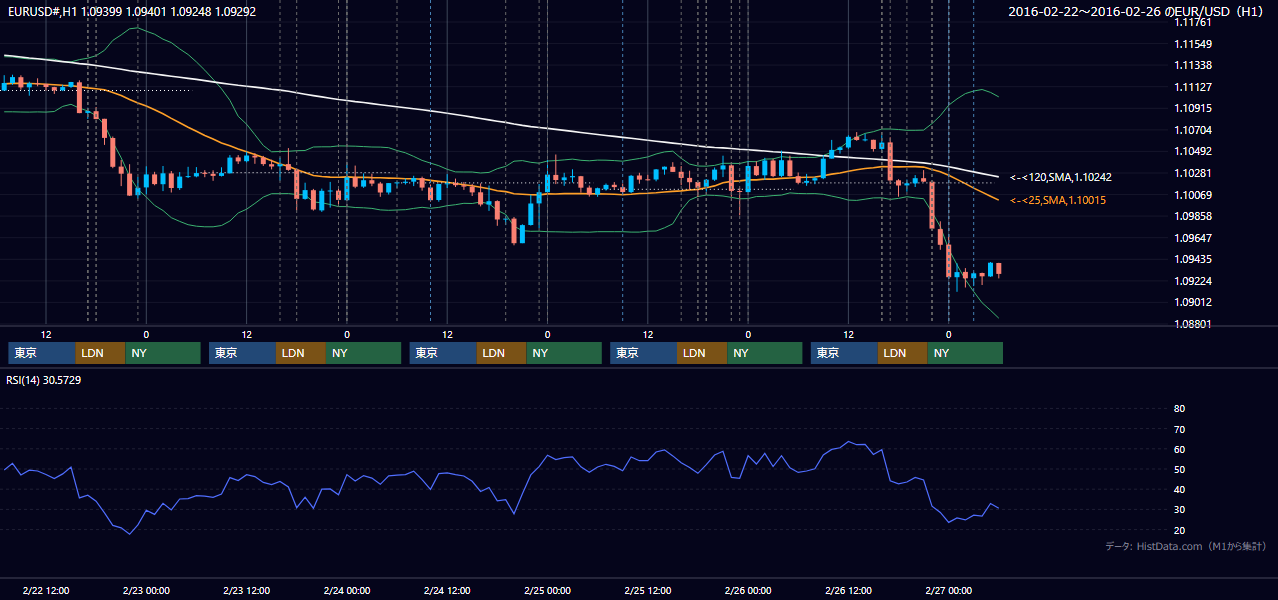Viewport: 1278px width, 600px height.
Task: Click the 120 SMA 1.10242 label
Action: pos(1061,177)
